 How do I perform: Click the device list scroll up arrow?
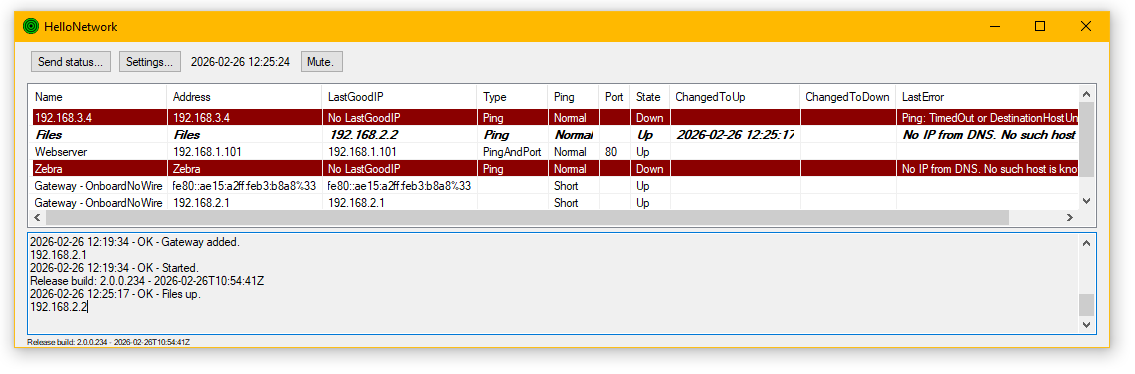point(1086,93)
